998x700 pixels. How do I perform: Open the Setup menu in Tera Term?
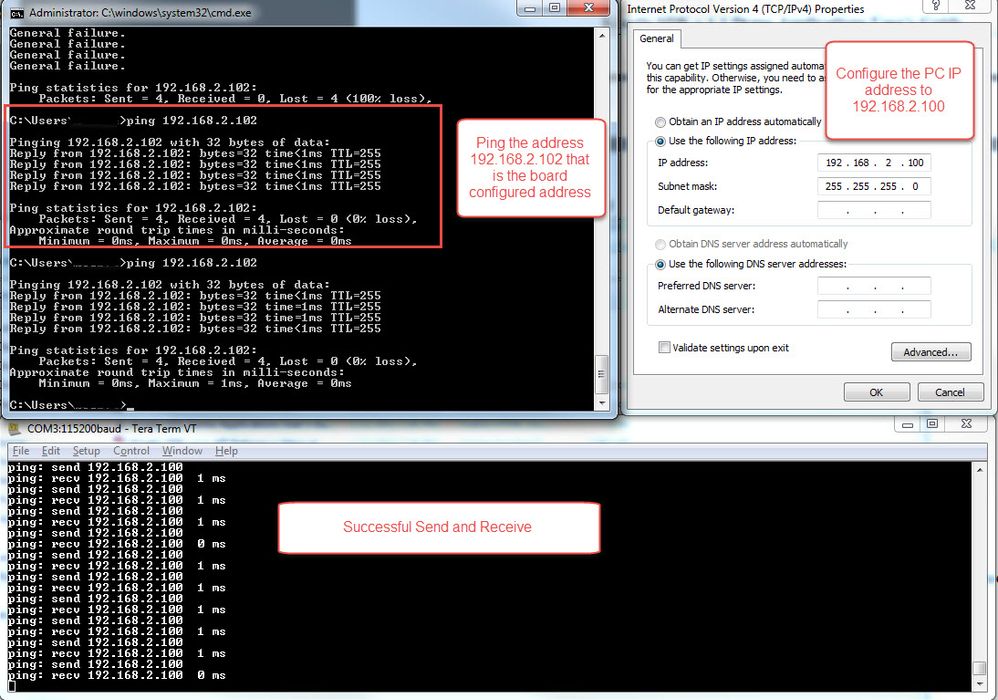[87, 451]
